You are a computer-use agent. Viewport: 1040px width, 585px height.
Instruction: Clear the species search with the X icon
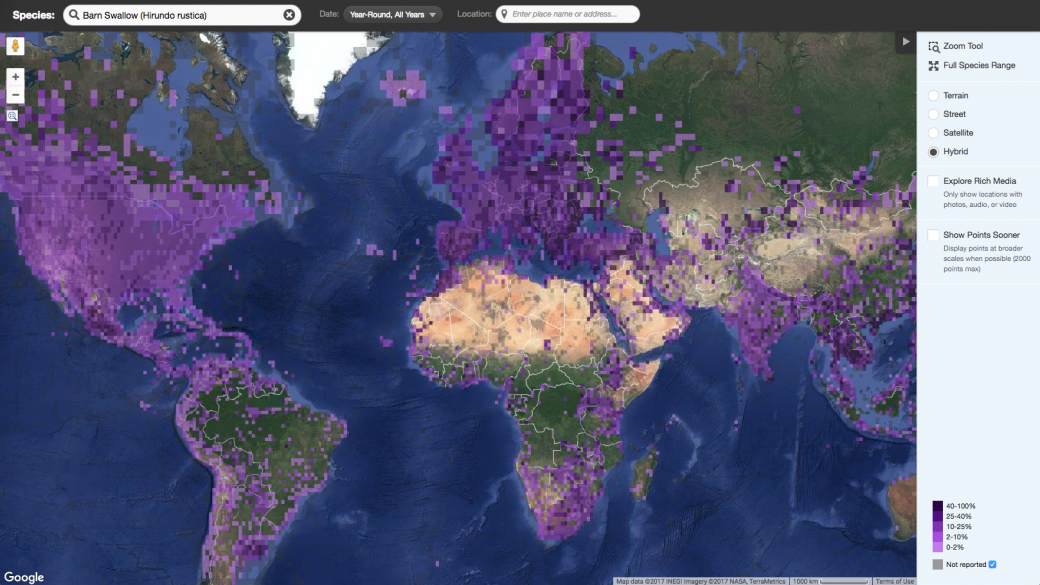(289, 14)
